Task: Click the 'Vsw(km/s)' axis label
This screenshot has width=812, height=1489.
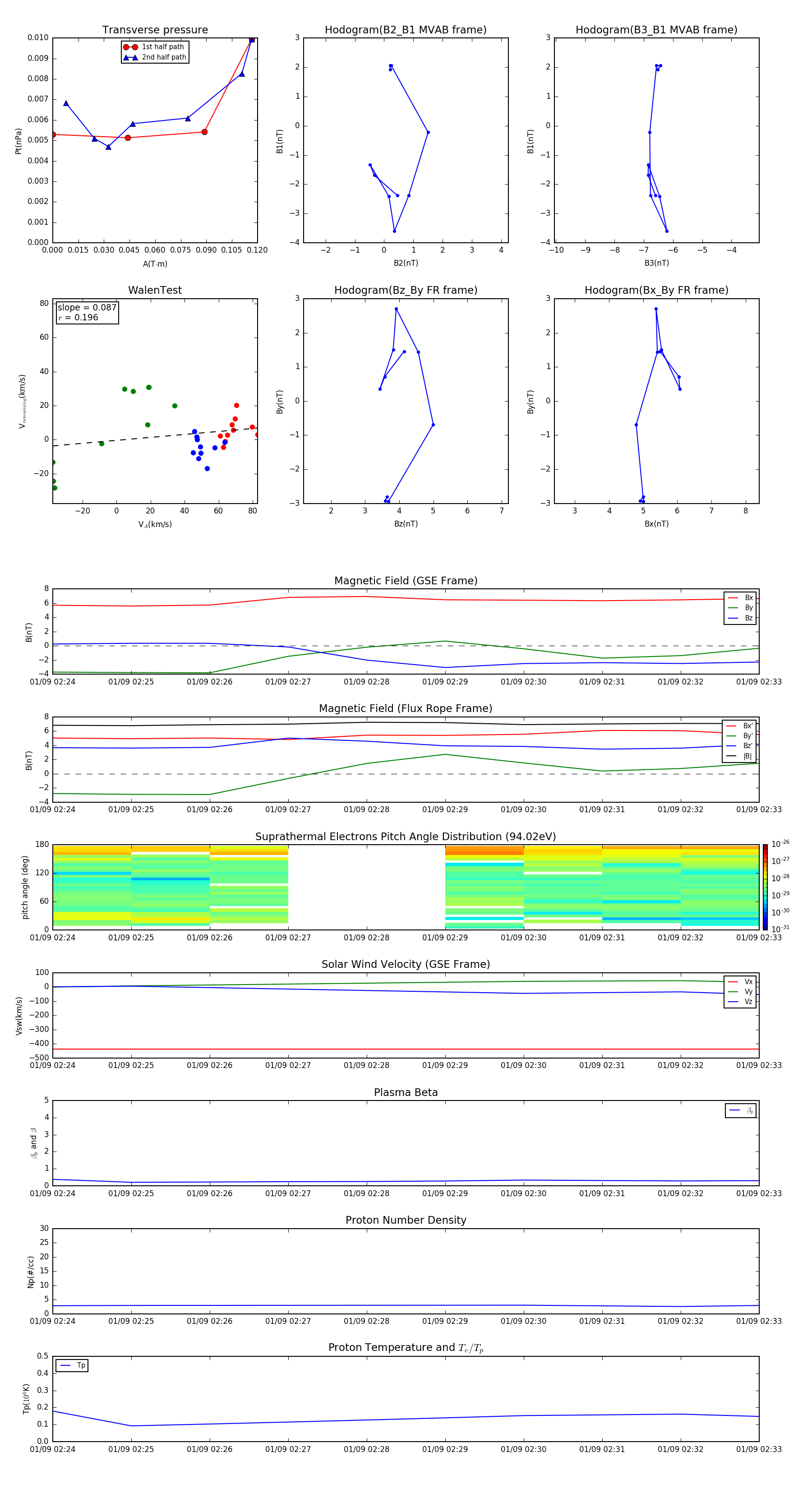Action: pos(18,1016)
